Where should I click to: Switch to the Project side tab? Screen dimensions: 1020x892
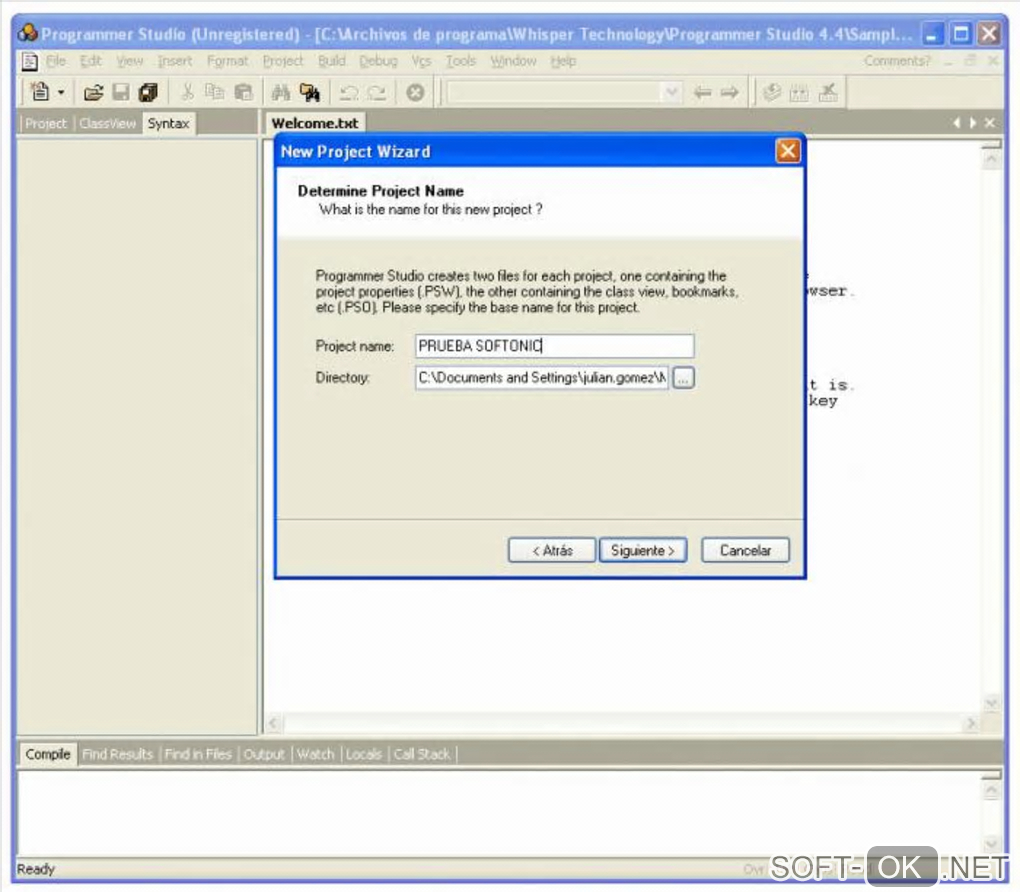(46, 124)
